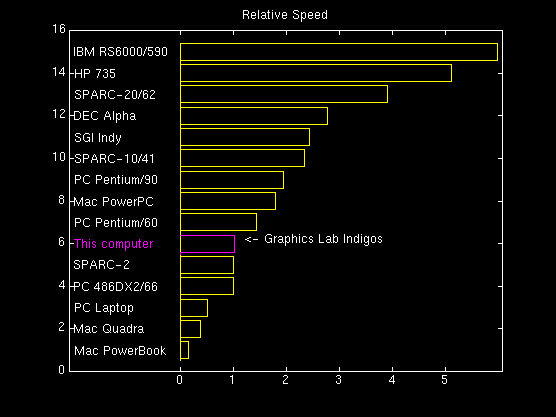
Task: Click the 'Mac PowerPC' label
Action: [x=114, y=201]
